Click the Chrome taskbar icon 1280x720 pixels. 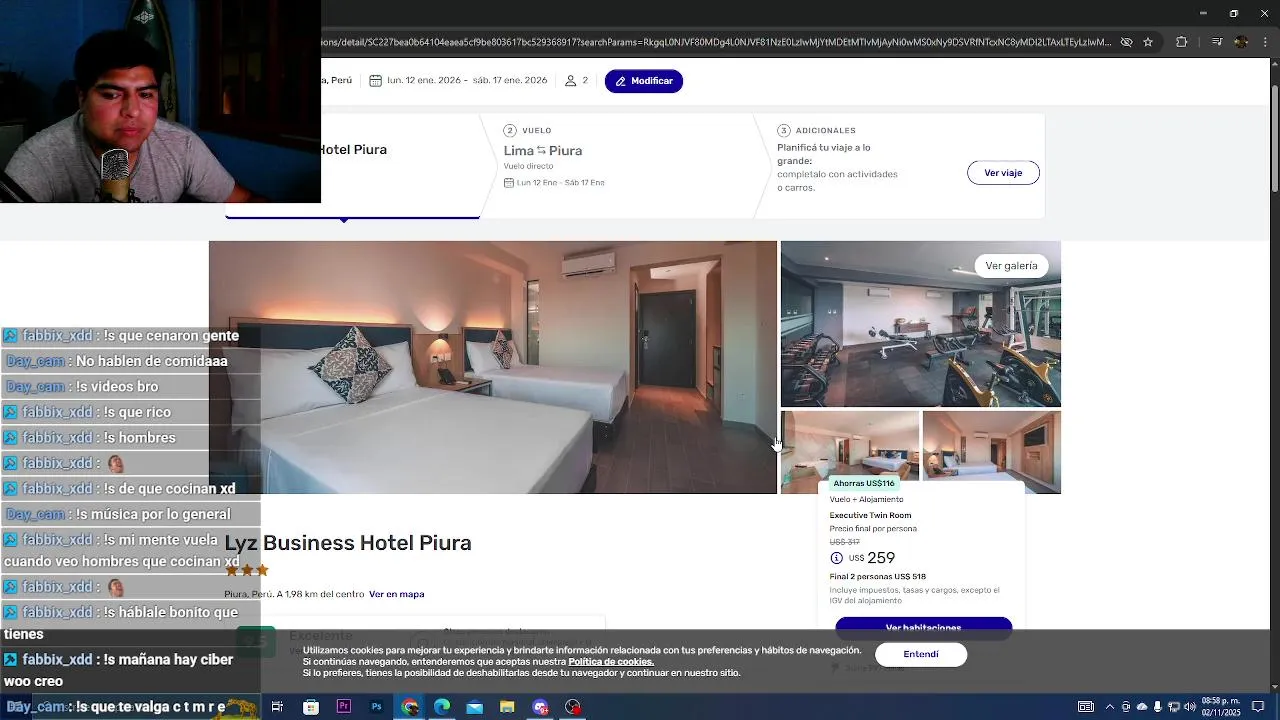(410, 707)
